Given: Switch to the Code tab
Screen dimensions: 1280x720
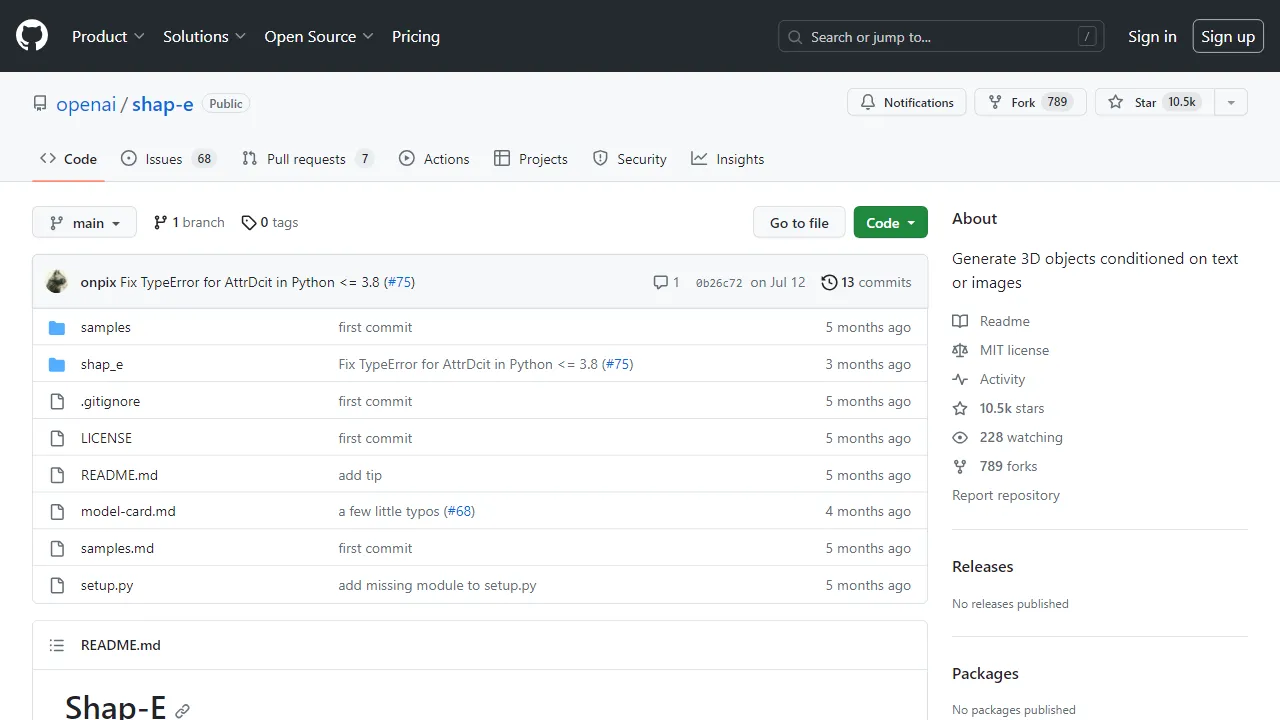Looking at the screenshot, I should pos(68,159).
